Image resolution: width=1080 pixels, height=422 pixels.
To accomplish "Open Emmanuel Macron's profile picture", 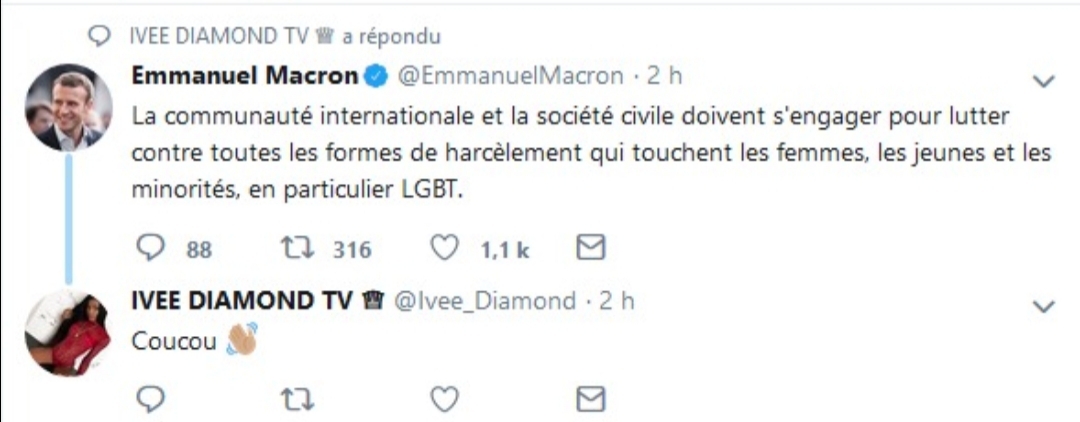I will (x=68, y=107).
